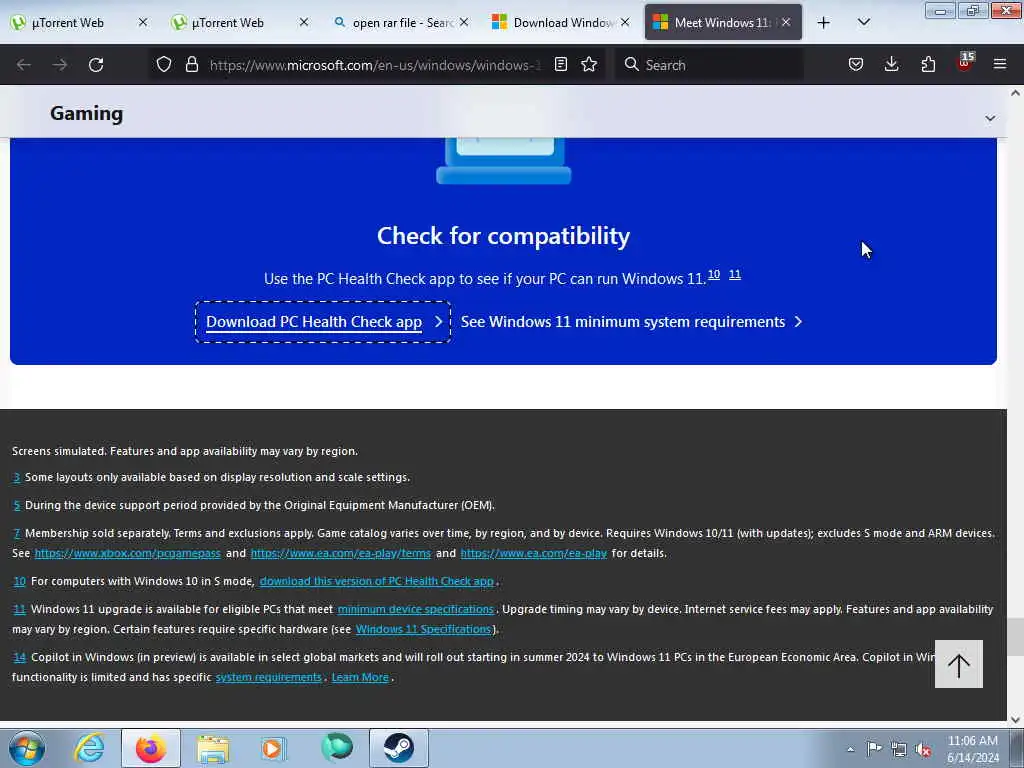Open the Pocket save icon
The height and width of the screenshot is (768, 1024).
tap(856, 64)
